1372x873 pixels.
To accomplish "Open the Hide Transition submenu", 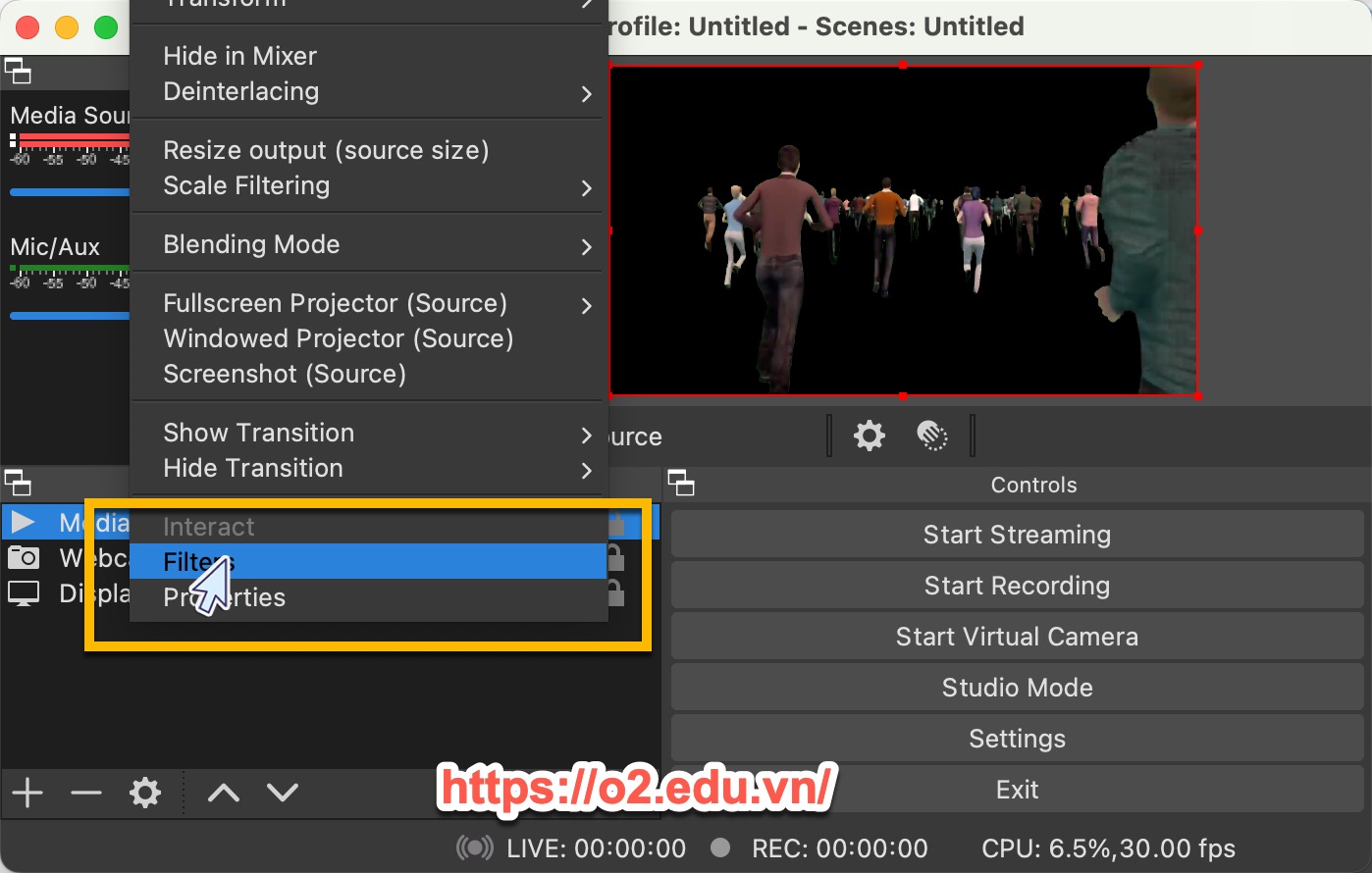I will click(369, 468).
